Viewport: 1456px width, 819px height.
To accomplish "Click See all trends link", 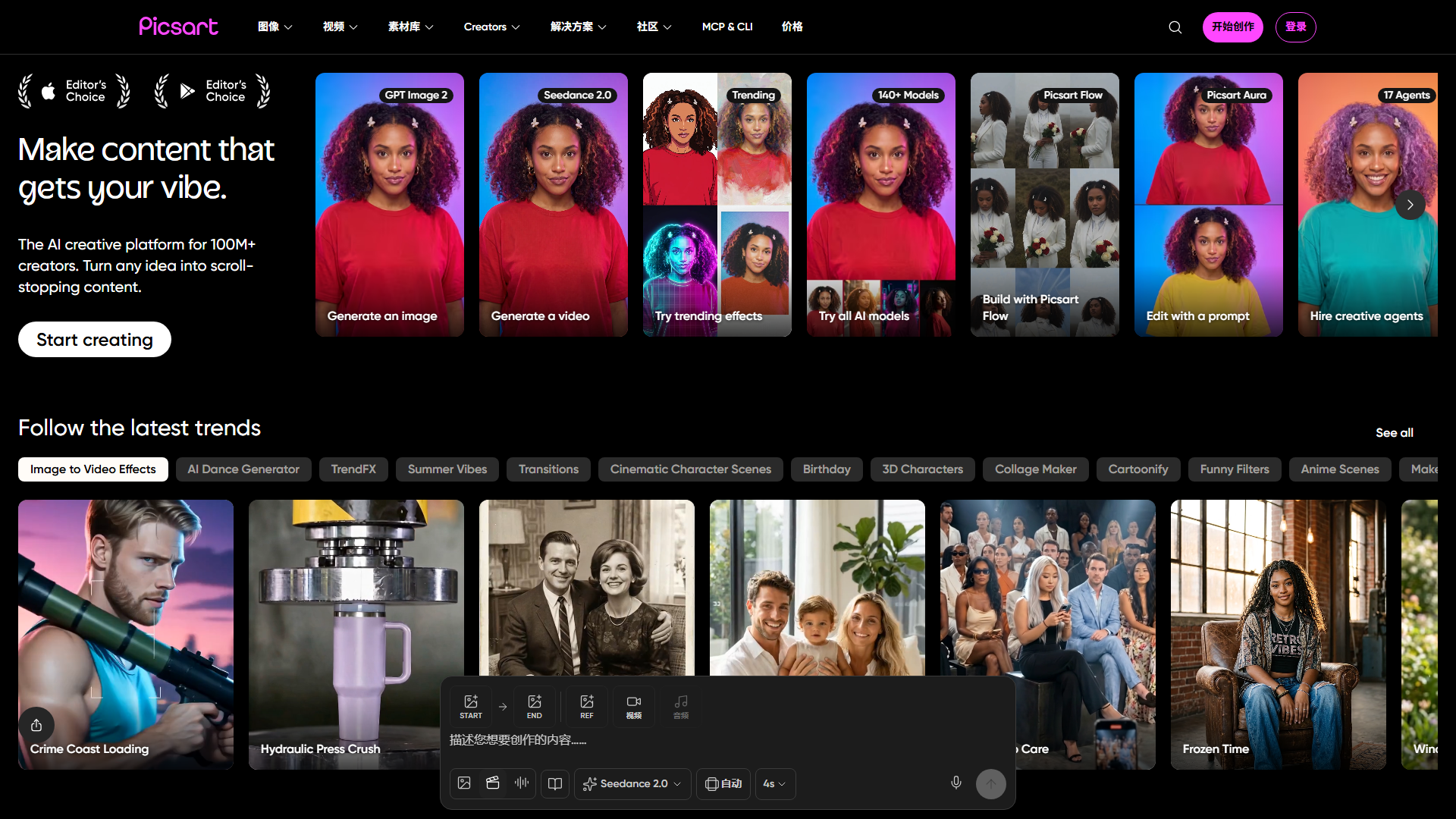I will (1395, 432).
